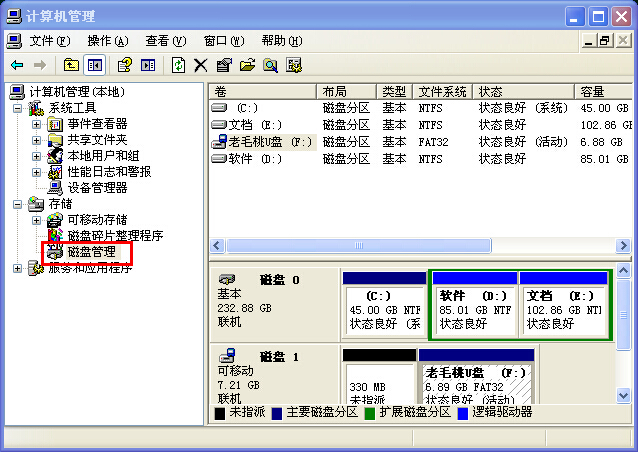The image size is (638, 452).
Task: Click the 文件系统 column header
Action: 442,91
